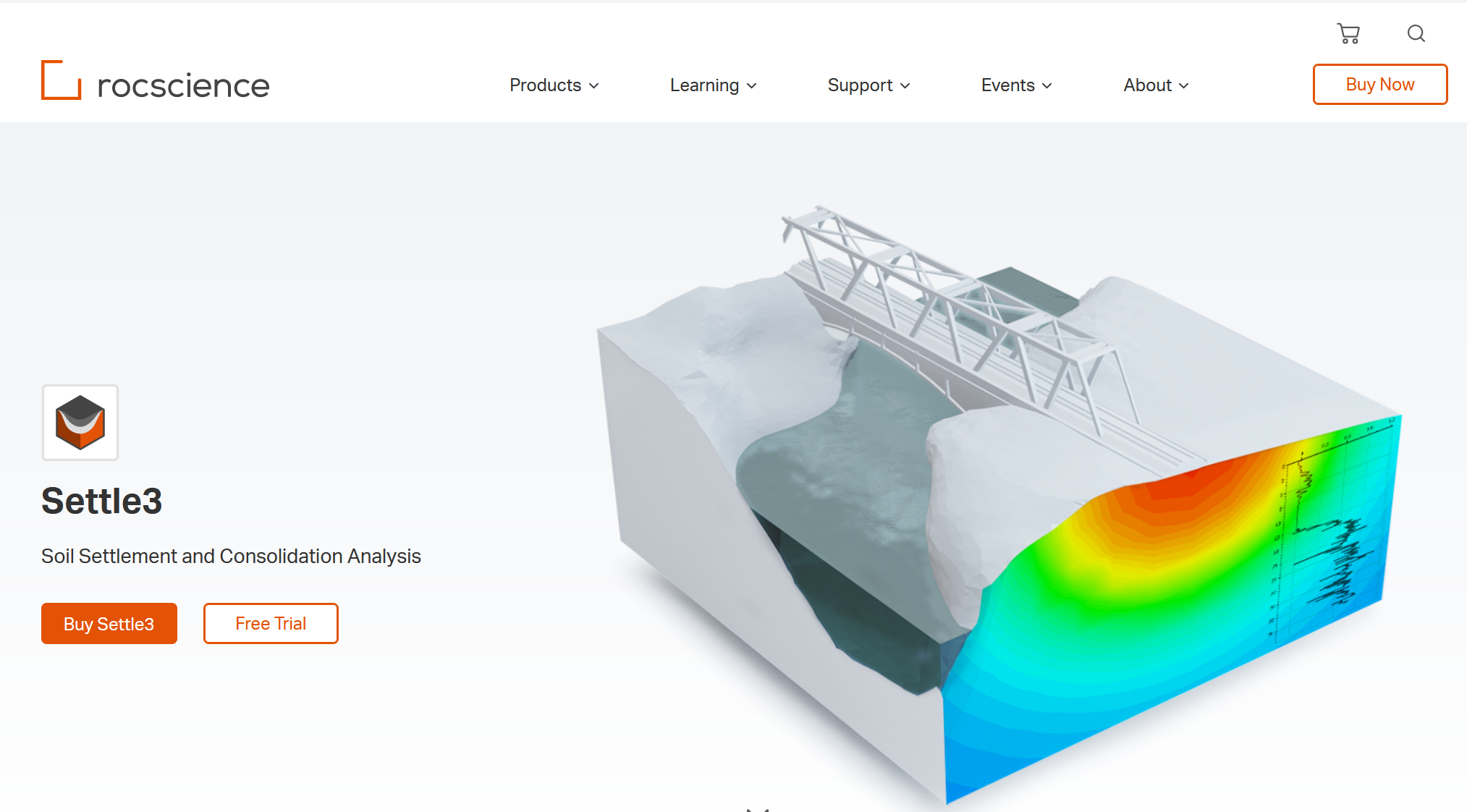Click the Settle3 heading text
1467x812 pixels.
tap(102, 501)
